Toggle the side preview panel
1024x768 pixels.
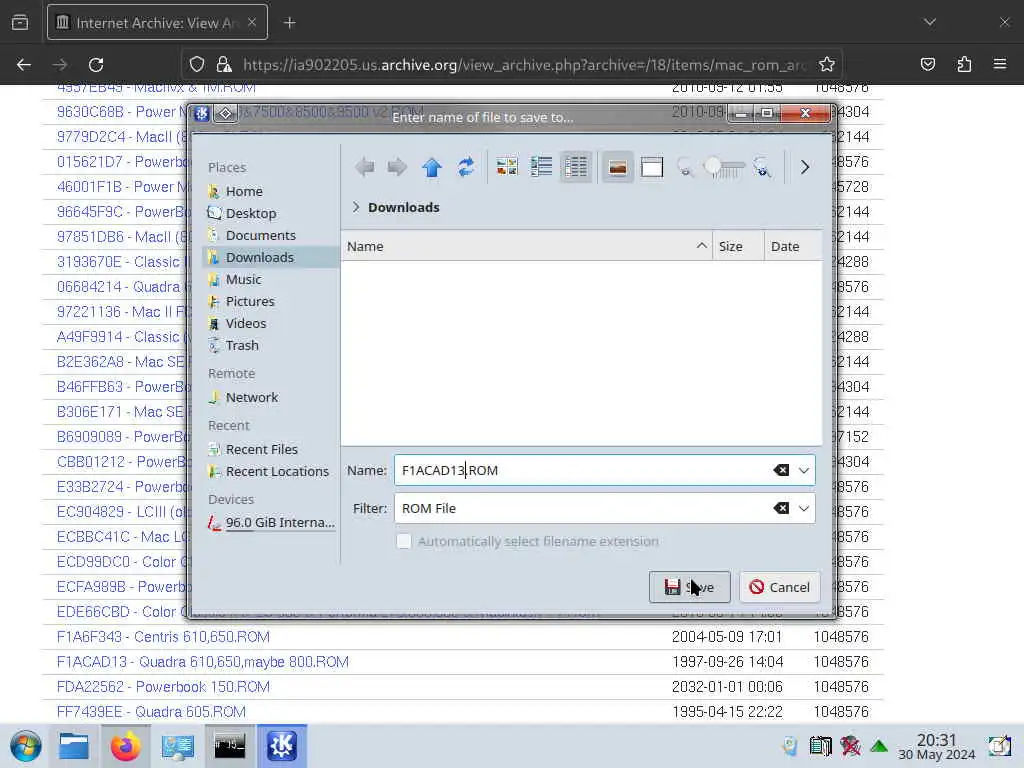click(x=652, y=168)
